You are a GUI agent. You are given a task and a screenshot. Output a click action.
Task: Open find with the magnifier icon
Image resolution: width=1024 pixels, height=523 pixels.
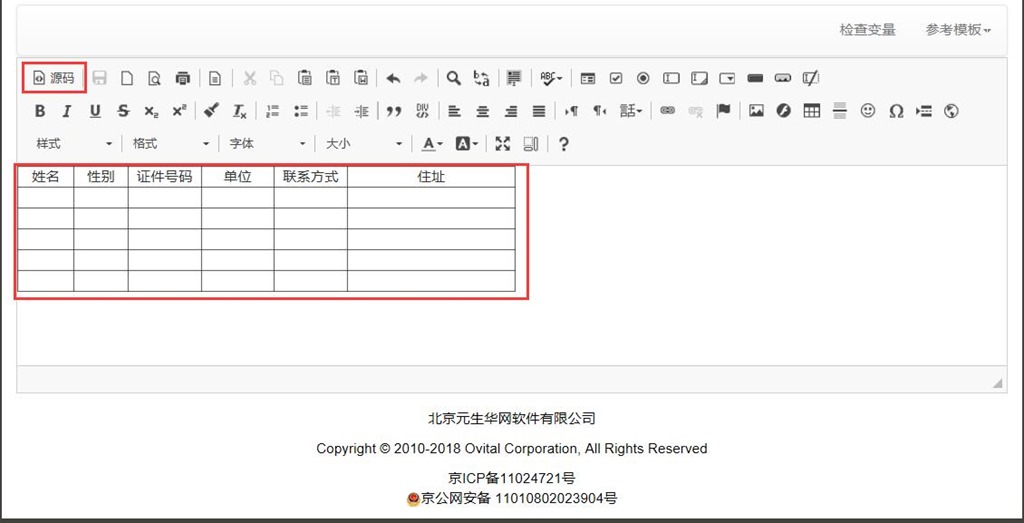pos(453,78)
